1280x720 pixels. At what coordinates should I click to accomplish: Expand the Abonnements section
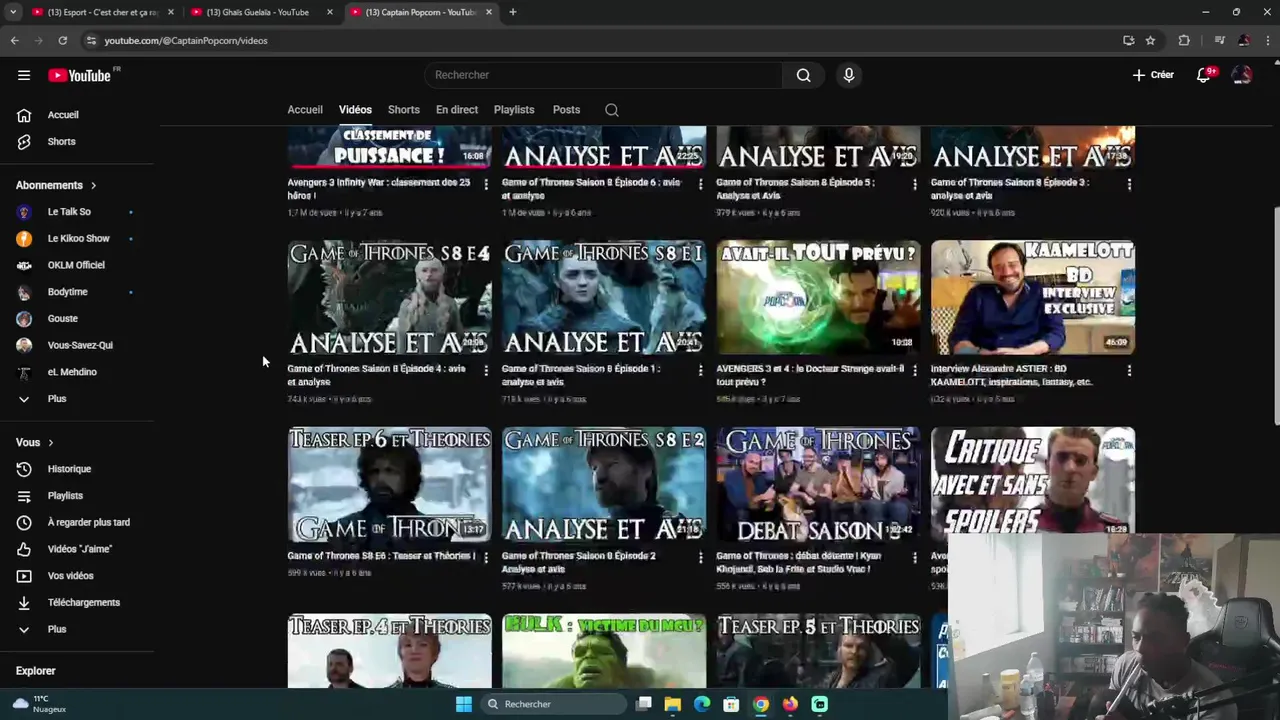[56, 185]
